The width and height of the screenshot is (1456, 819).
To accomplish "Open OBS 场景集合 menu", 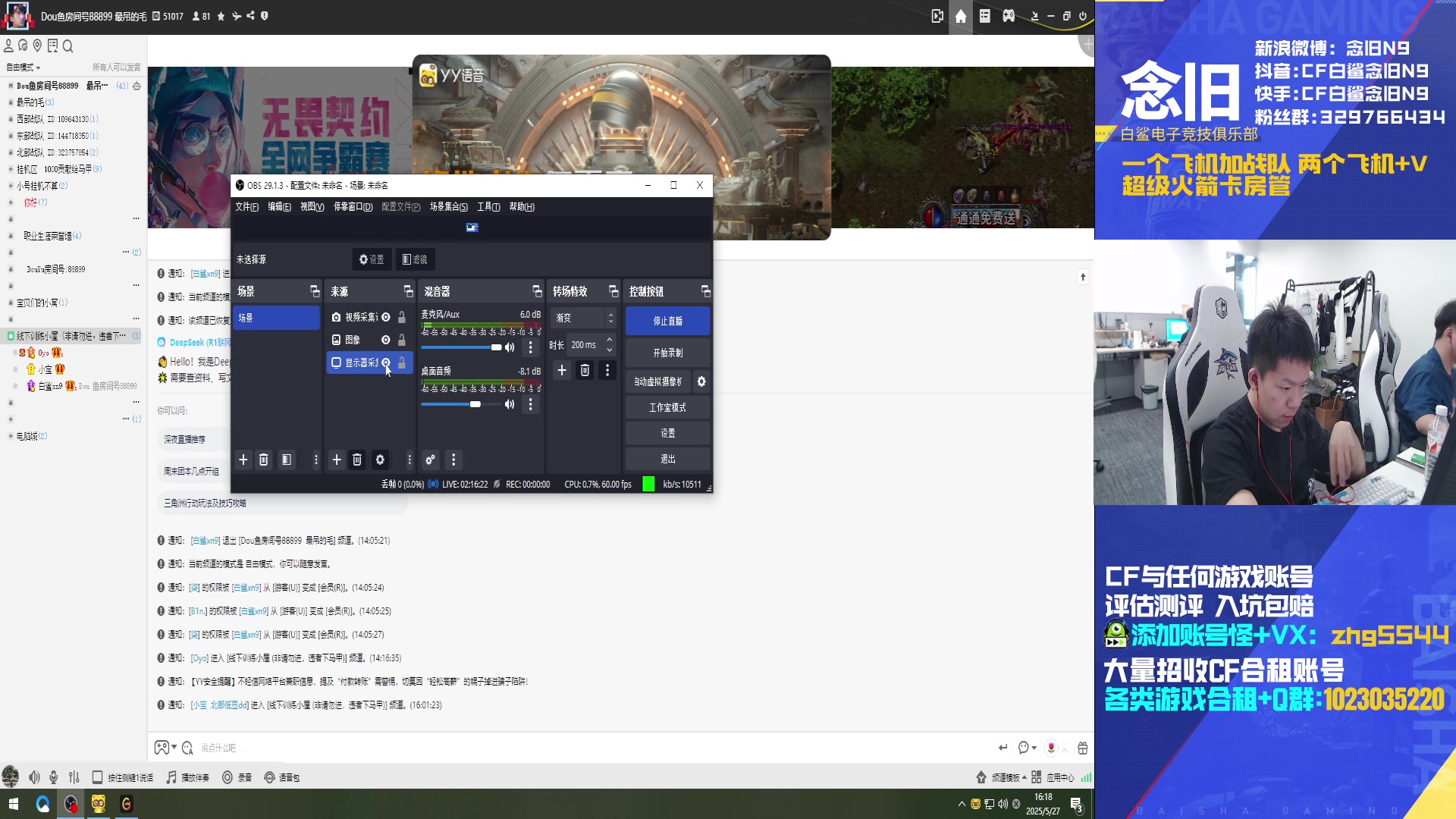I will pyautogui.click(x=448, y=206).
